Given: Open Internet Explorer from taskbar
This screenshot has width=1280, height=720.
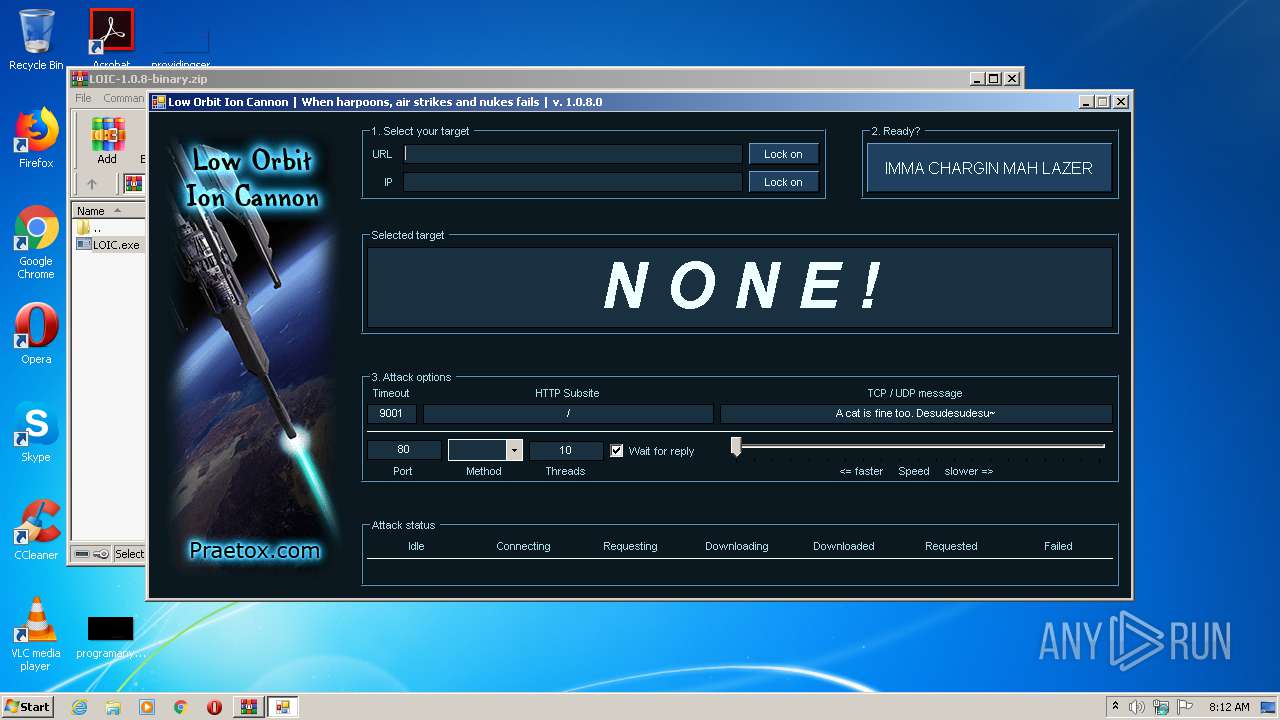Looking at the screenshot, I should click(79, 707).
